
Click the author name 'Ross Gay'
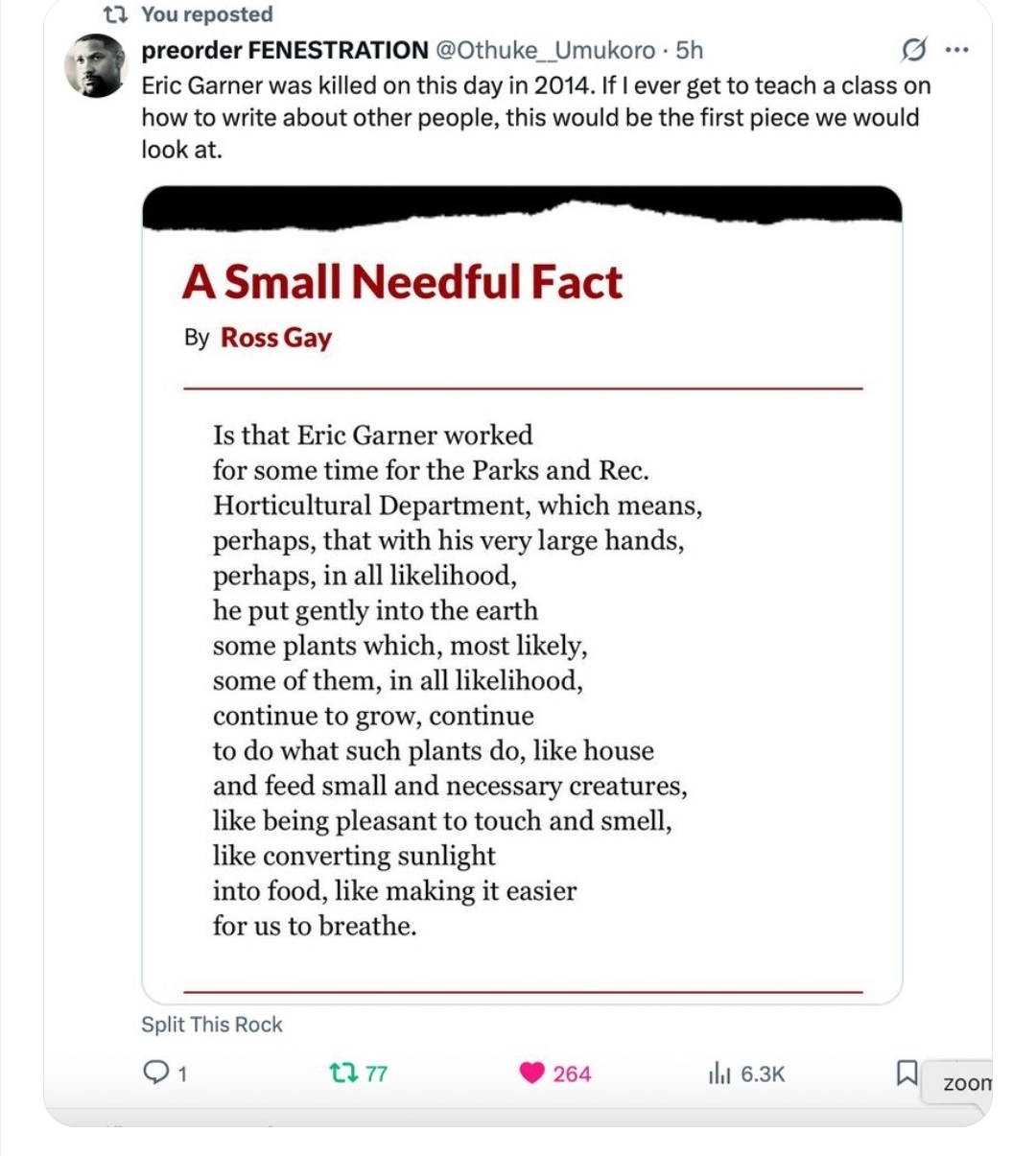[x=276, y=338]
